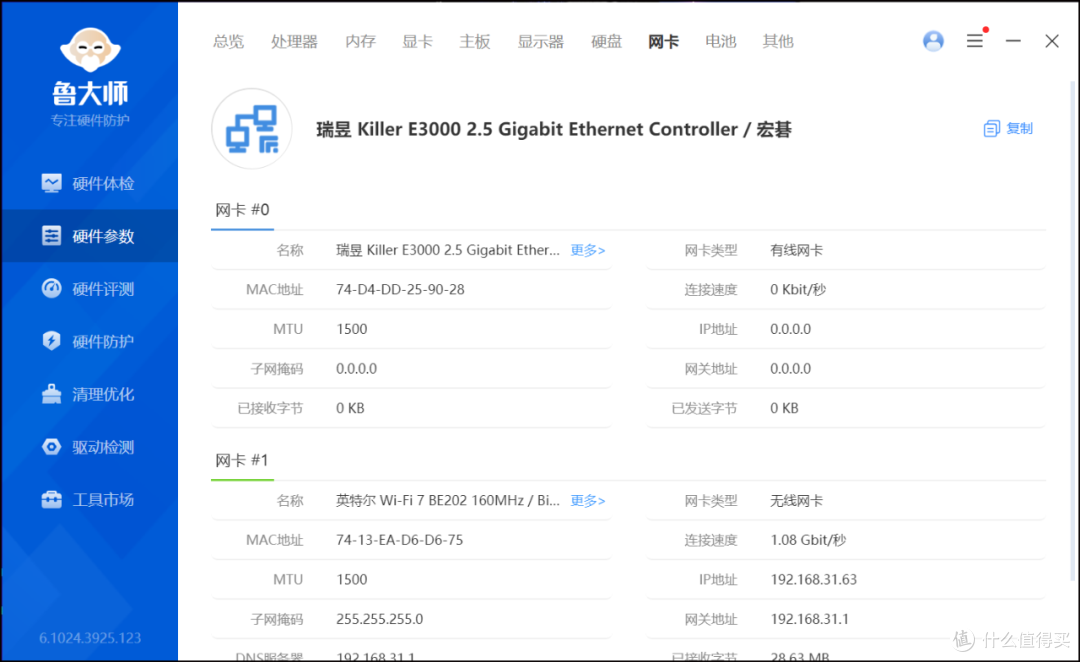Click MAC address 74-13-EA-D6-D6-75

point(399,540)
